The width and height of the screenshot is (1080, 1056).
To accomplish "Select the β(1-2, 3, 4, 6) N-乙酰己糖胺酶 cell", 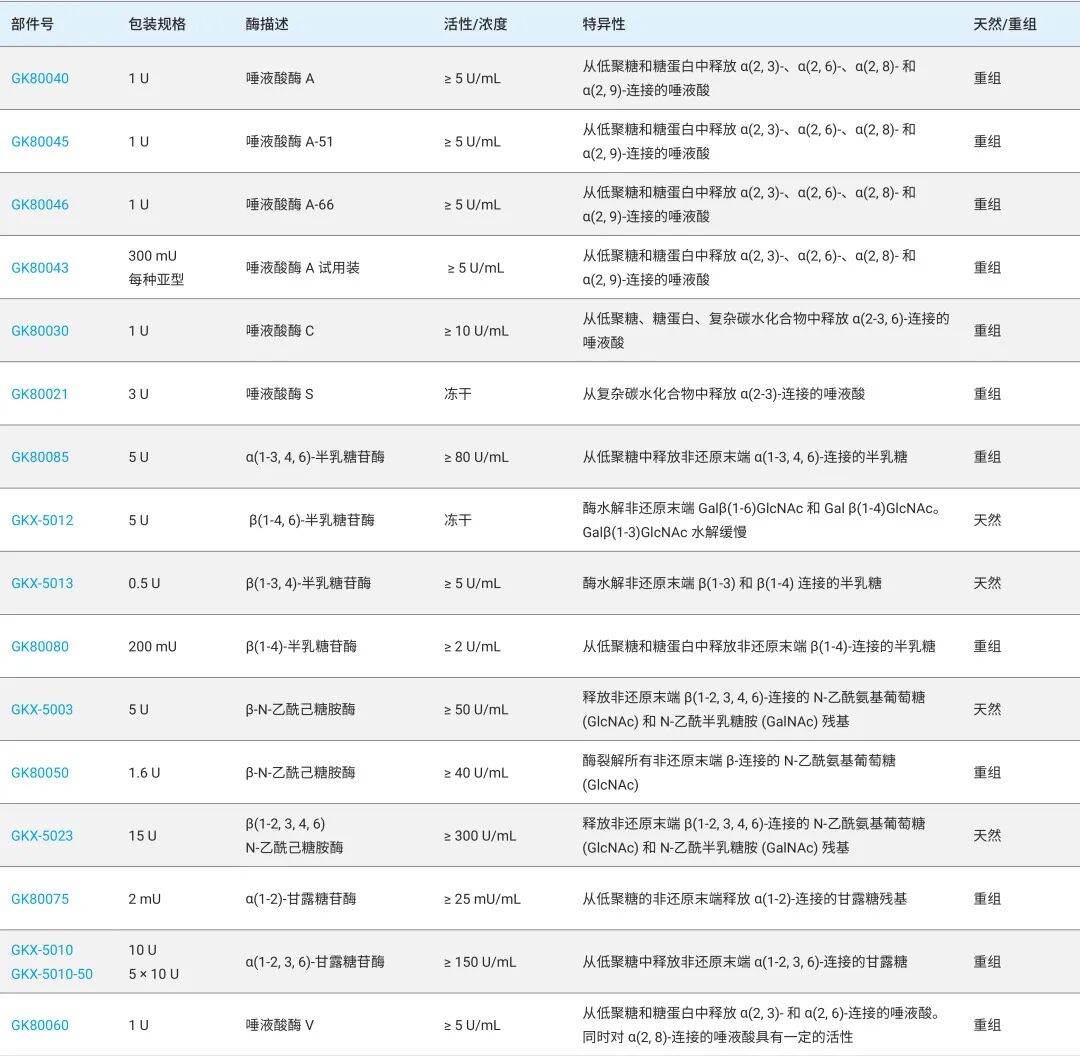I will 295,836.
